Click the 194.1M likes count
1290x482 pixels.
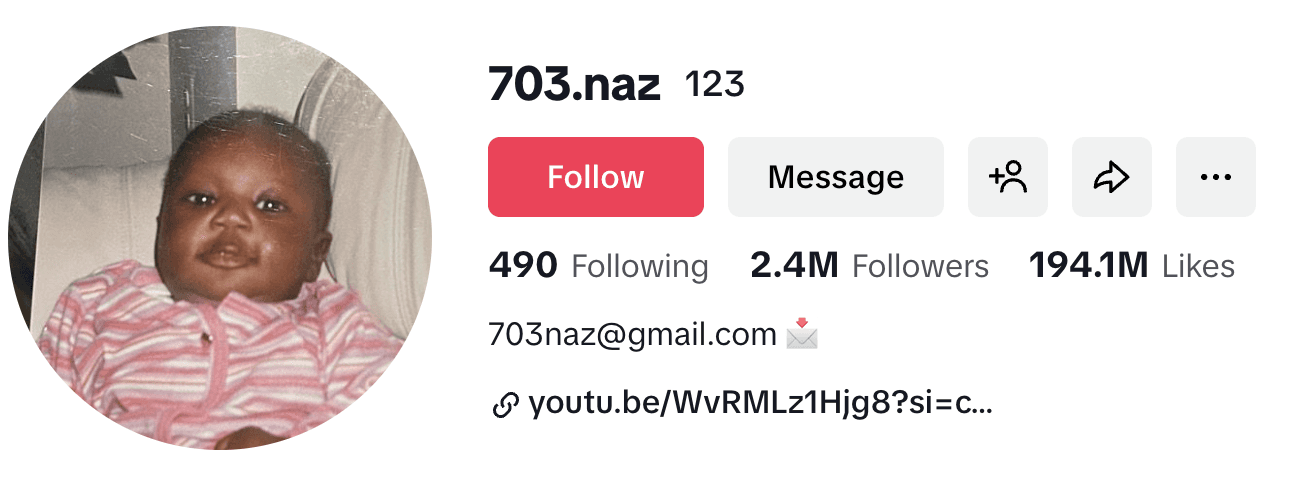1089,266
